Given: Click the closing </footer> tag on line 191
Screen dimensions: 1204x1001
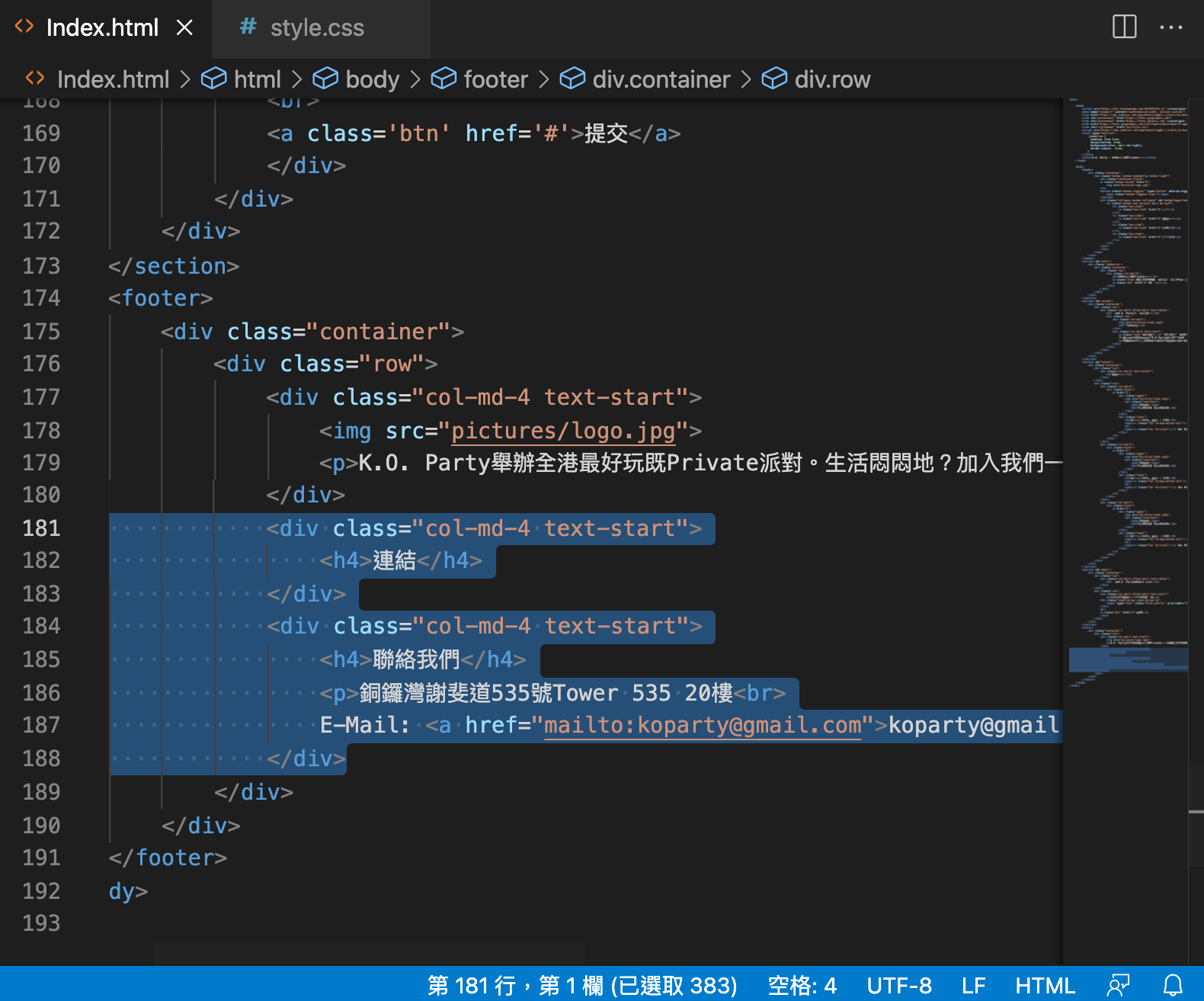Looking at the screenshot, I should (x=168, y=858).
